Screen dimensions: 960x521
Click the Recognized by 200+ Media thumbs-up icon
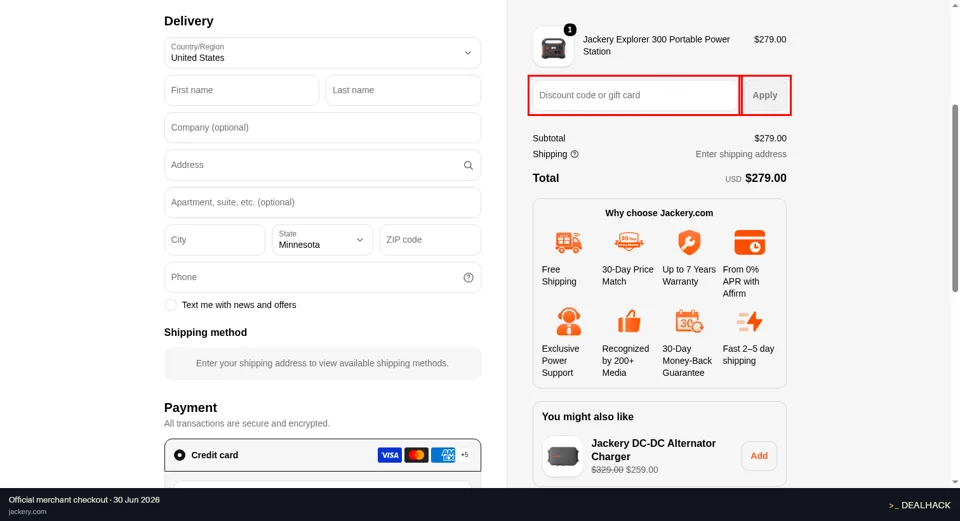click(628, 321)
